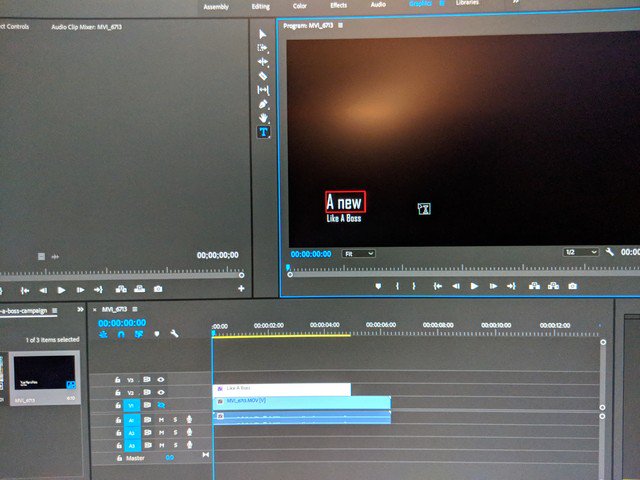The image size is (640, 480).
Task: Open Program: MVI_6713 panel menu
Action: [x=340, y=25]
